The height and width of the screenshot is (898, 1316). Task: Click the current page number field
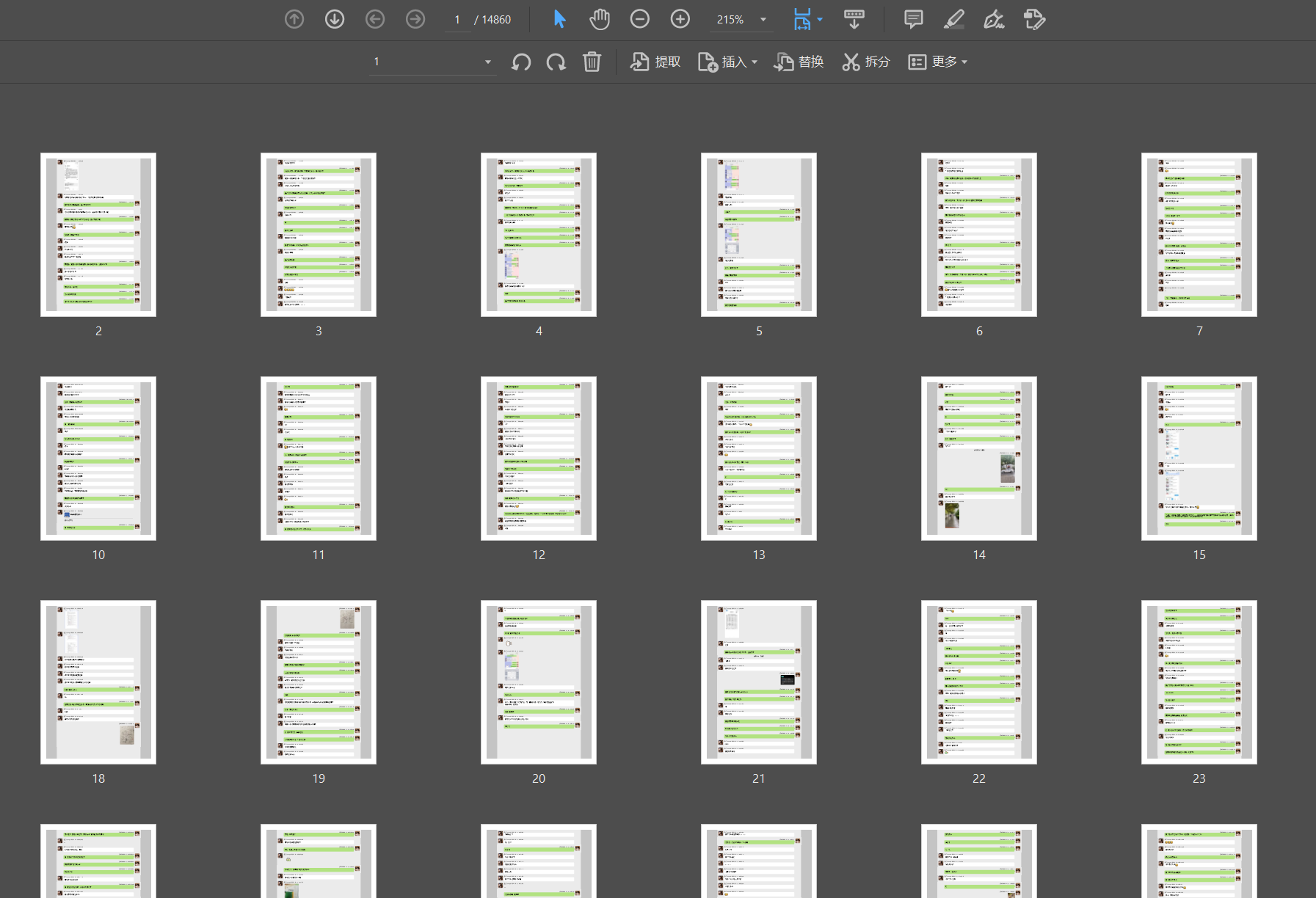click(457, 20)
